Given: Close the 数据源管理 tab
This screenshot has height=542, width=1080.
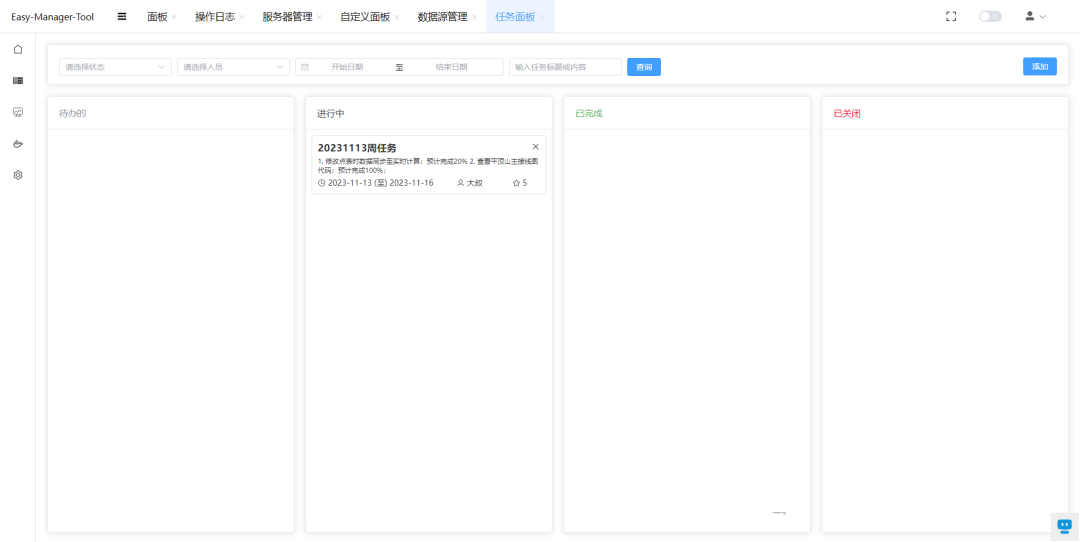Looking at the screenshot, I should (474, 17).
